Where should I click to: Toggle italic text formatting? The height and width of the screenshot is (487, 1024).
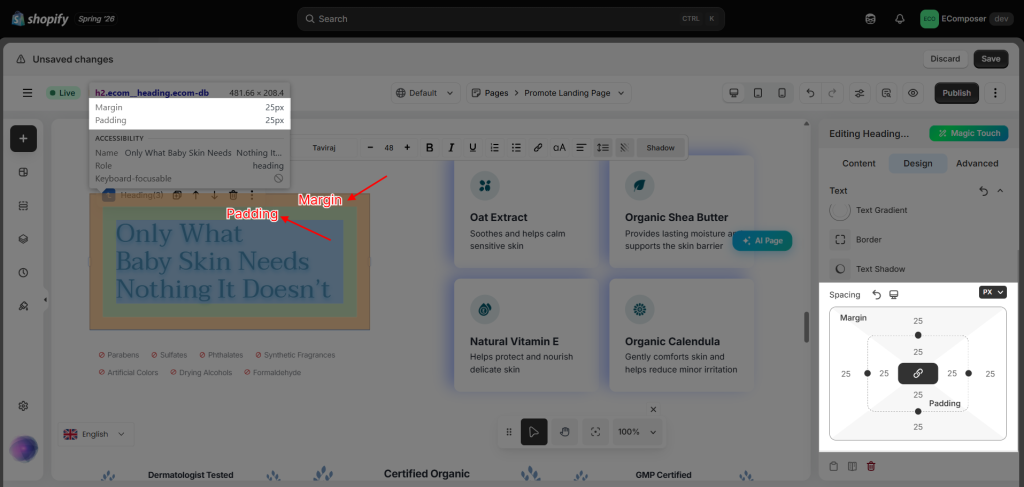point(451,148)
